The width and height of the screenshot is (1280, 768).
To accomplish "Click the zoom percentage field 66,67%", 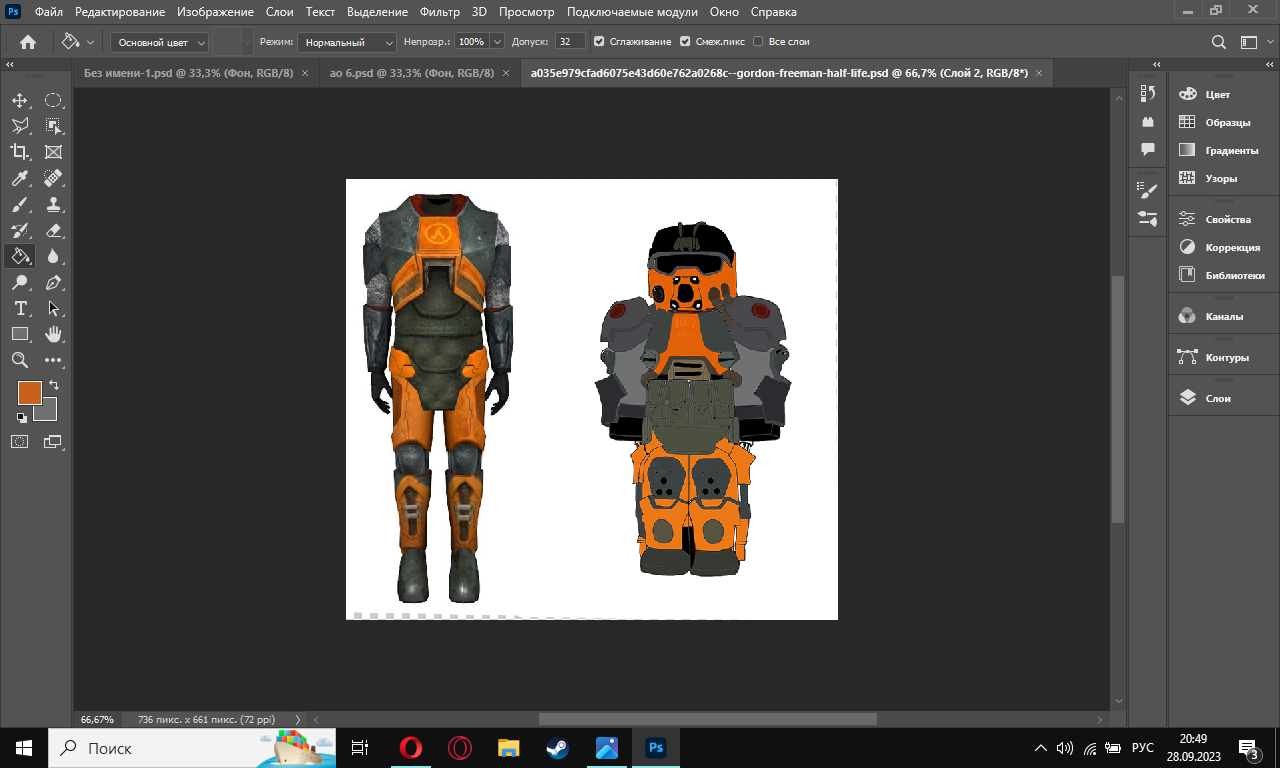I will (98, 719).
